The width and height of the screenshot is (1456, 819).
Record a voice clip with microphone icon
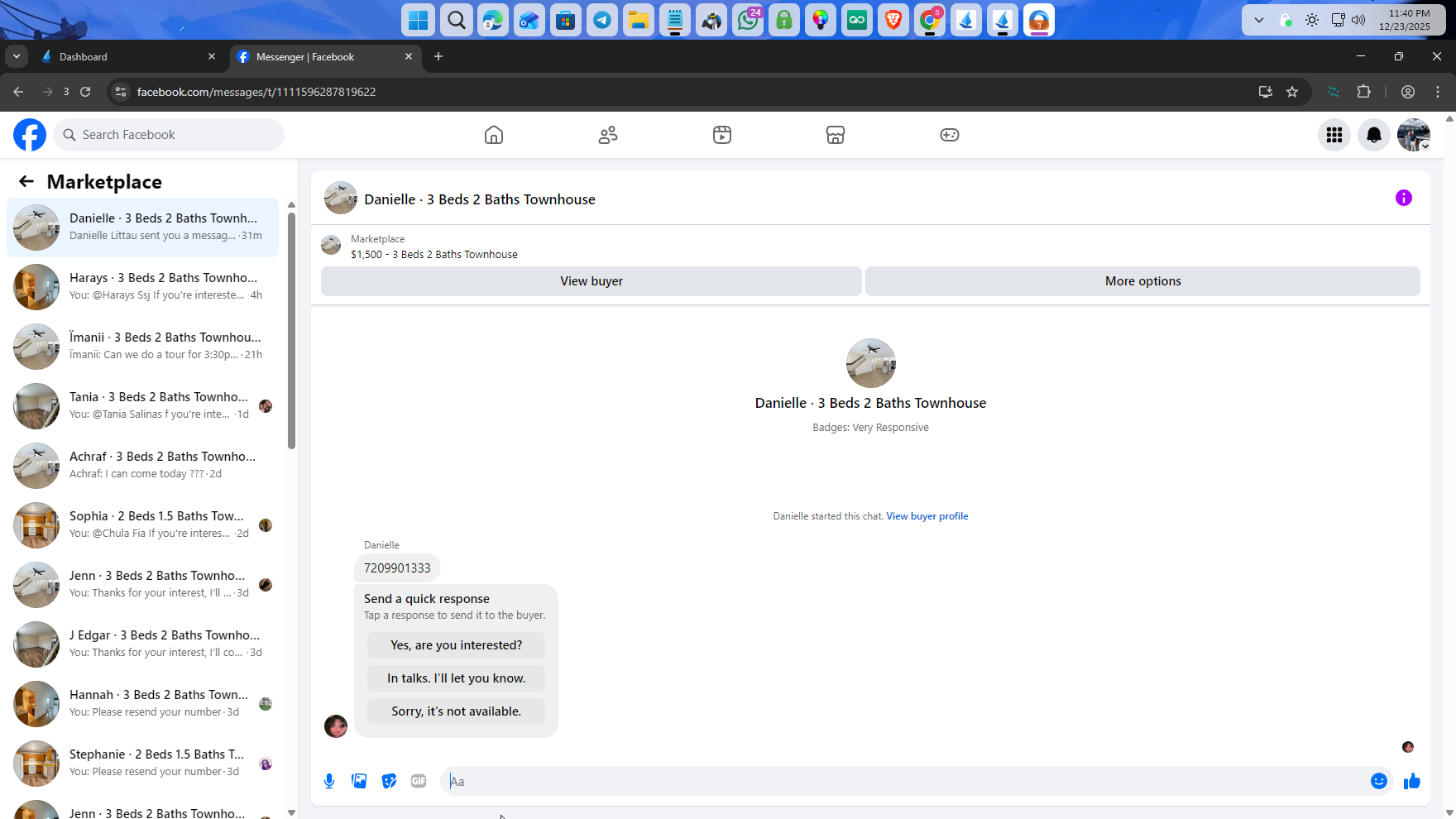329,781
